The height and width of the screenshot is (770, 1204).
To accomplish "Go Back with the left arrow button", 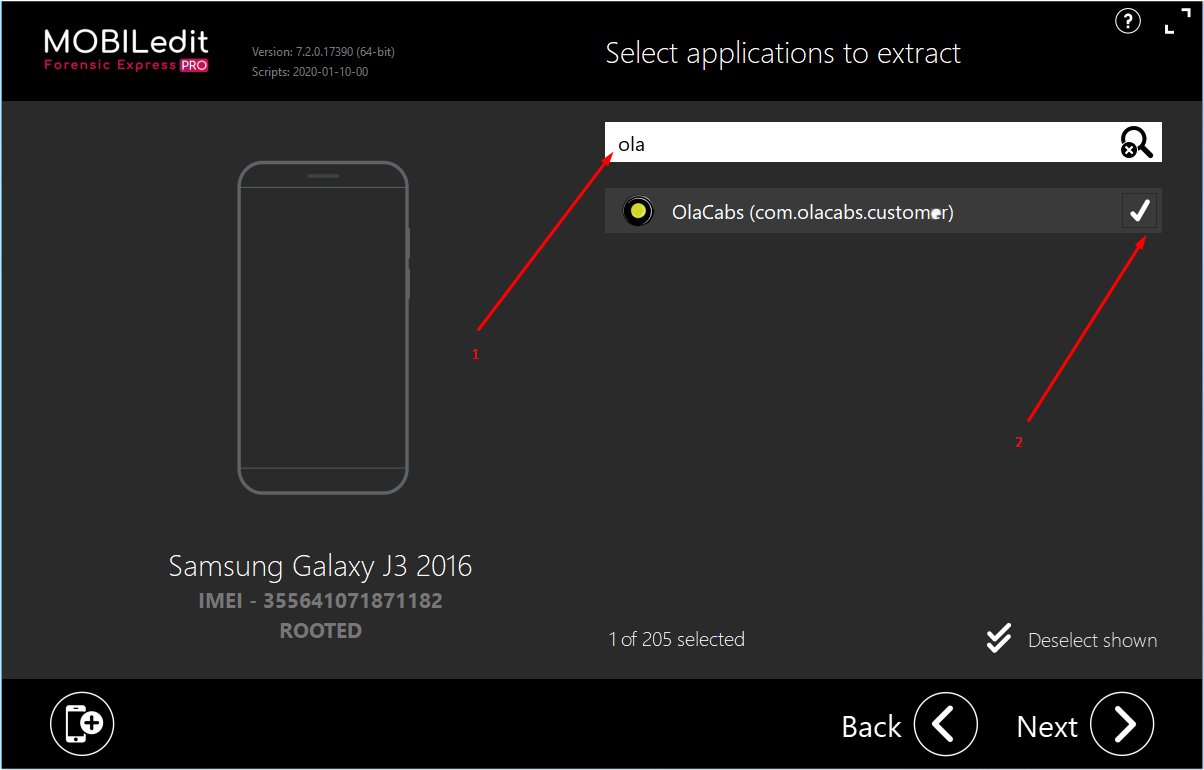I will [945, 724].
